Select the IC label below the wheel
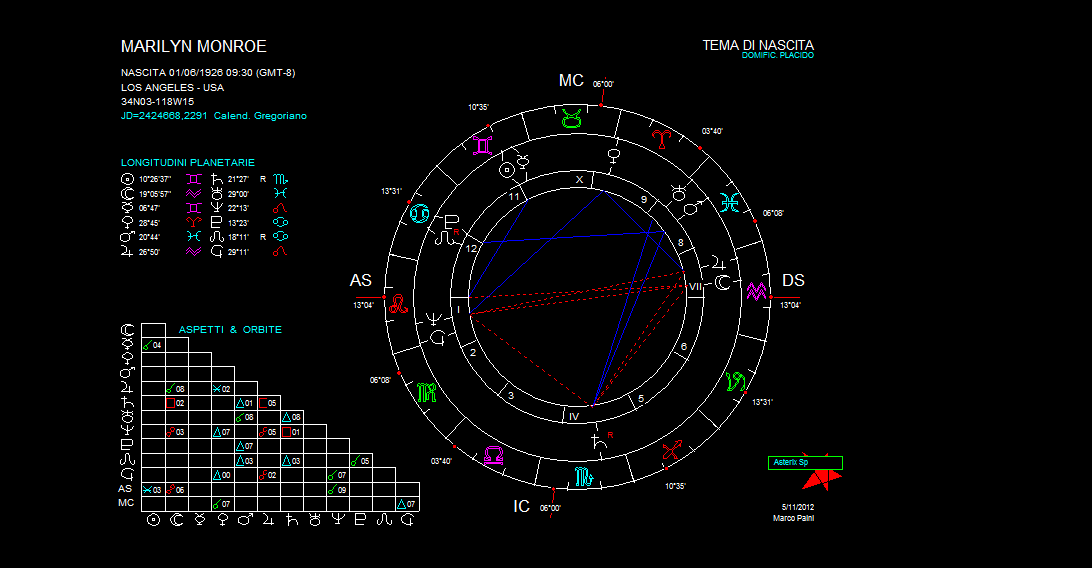This screenshot has width=1092, height=569. (x=522, y=506)
